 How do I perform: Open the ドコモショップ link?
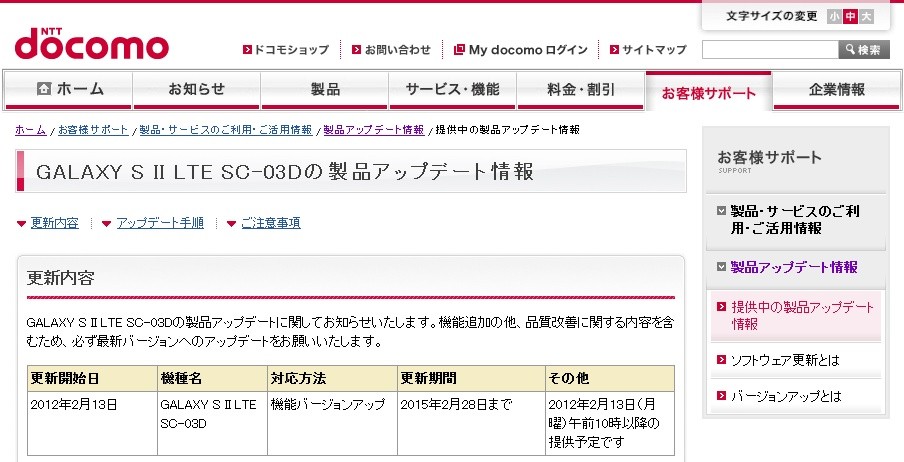click(x=291, y=50)
